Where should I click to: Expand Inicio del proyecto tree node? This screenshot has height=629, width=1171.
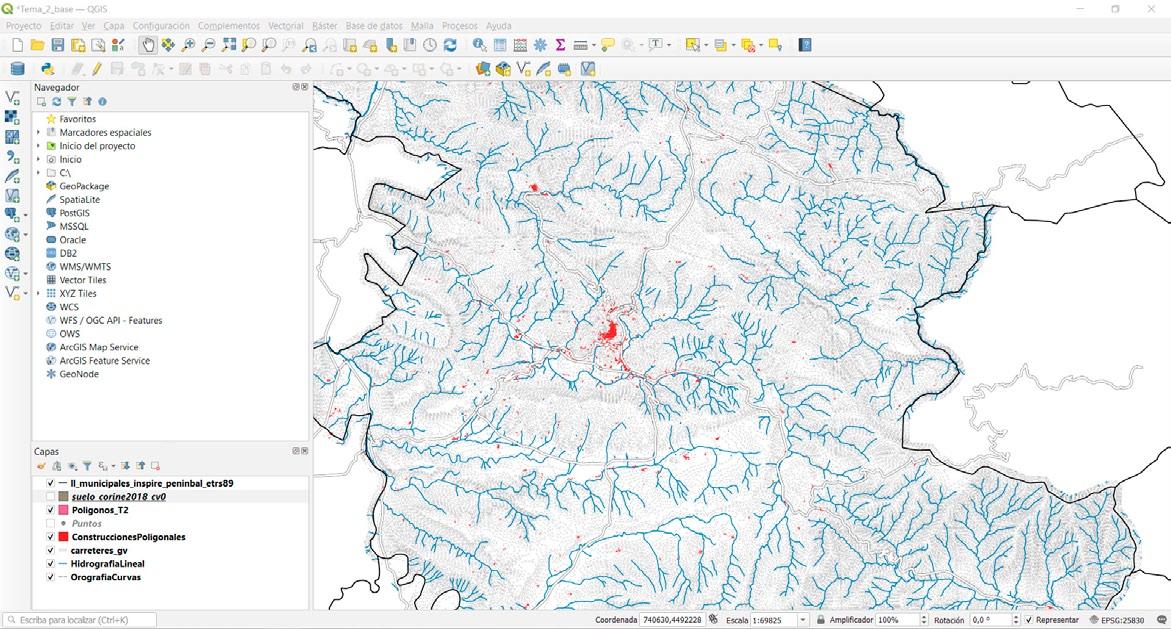point(39,146)
